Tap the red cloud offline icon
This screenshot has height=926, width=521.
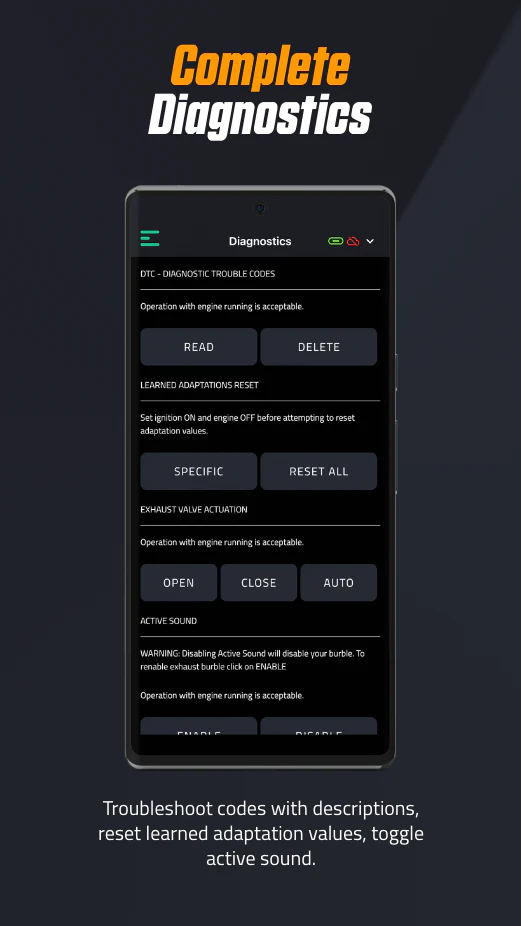click(353, 241)
